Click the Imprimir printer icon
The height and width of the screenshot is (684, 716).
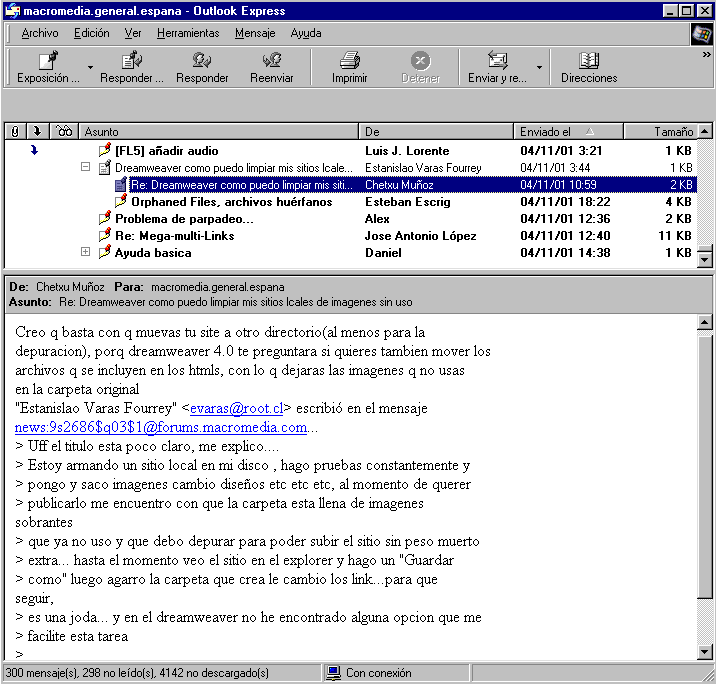(x=350, y=60)
